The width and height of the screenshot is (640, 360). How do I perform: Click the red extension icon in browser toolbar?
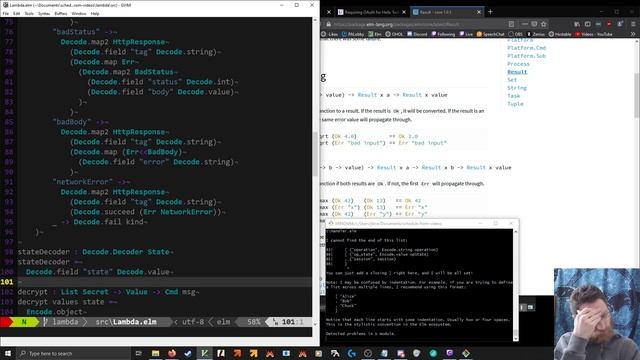click(x=609, y=24)
